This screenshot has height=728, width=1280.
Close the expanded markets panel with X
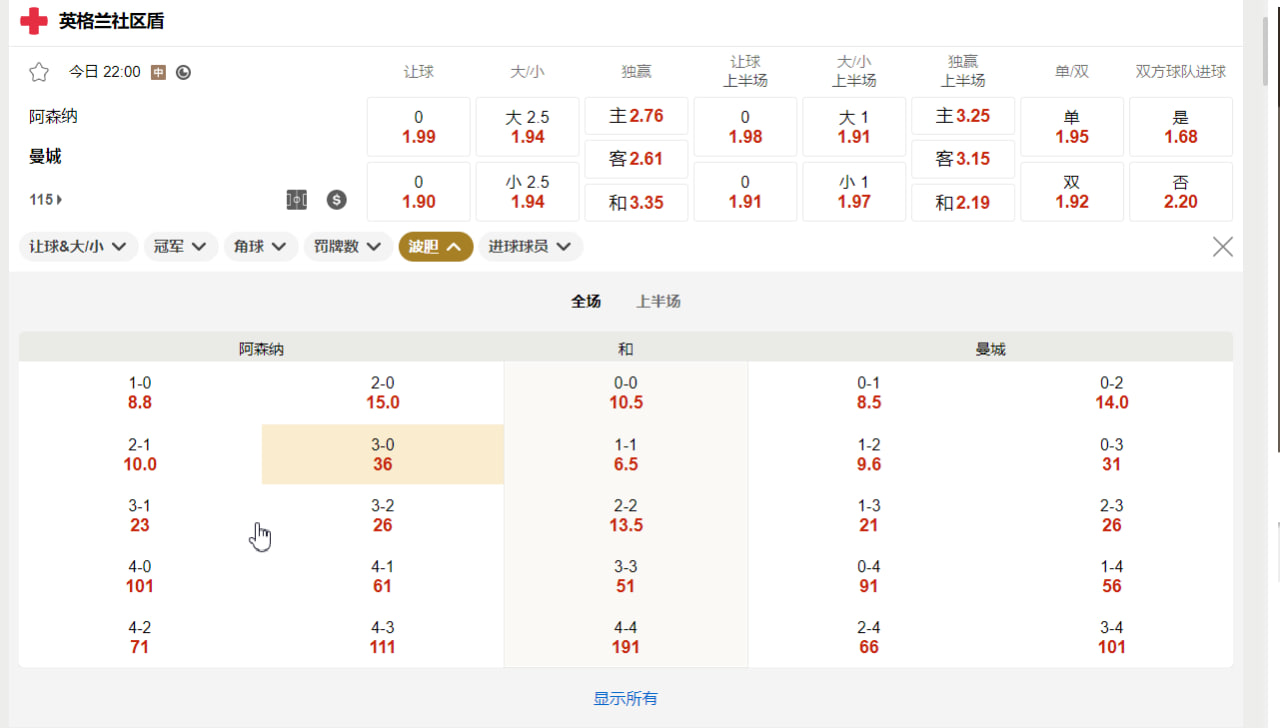pos(1222,247)
